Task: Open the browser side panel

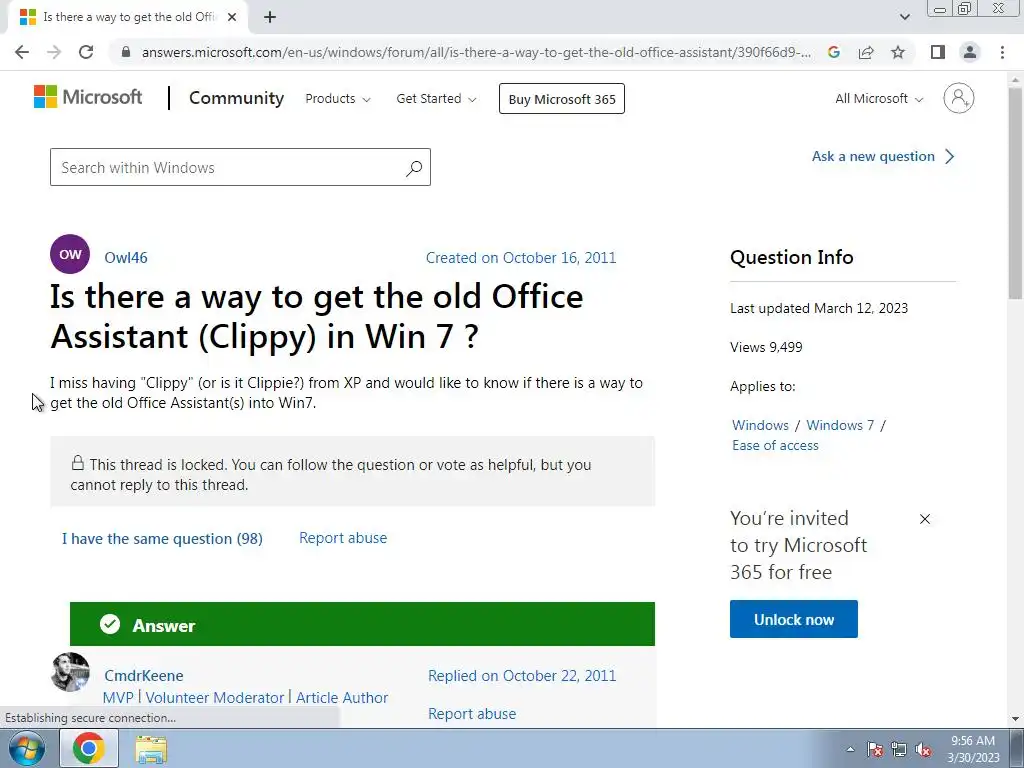Action: (x=938, y=52)
